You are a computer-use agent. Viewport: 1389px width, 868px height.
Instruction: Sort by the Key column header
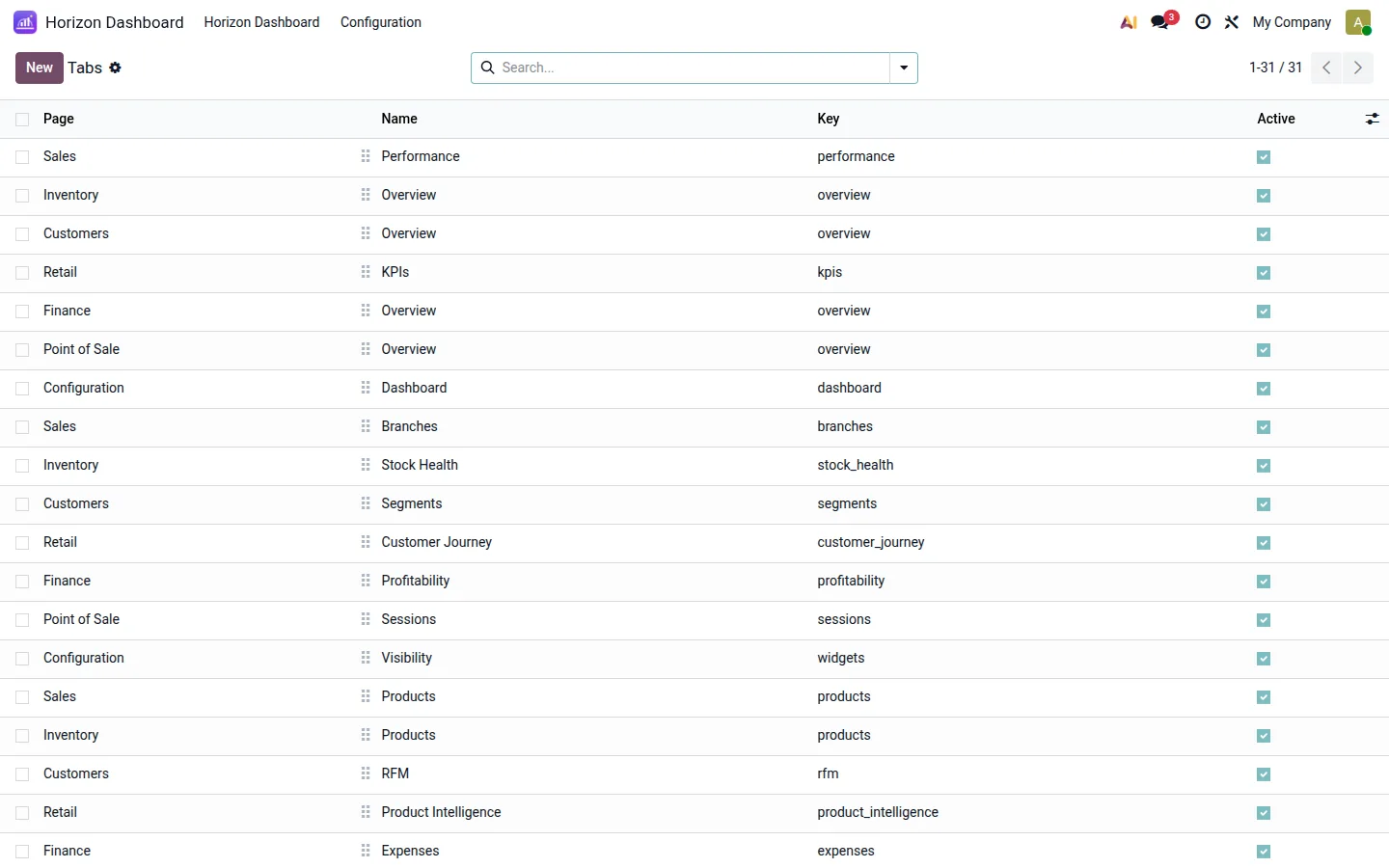tap(829, 119)
